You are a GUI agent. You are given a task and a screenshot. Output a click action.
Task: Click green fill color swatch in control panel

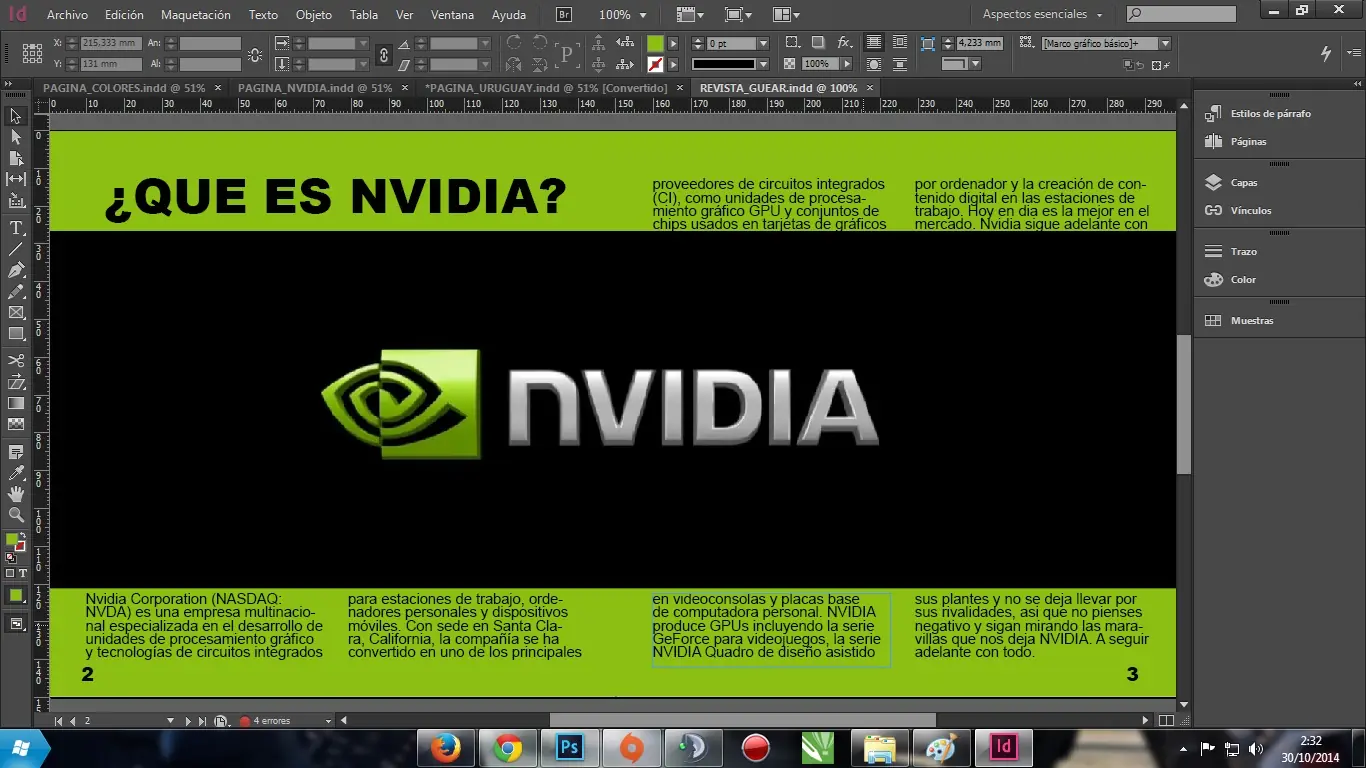coord(655,44)
